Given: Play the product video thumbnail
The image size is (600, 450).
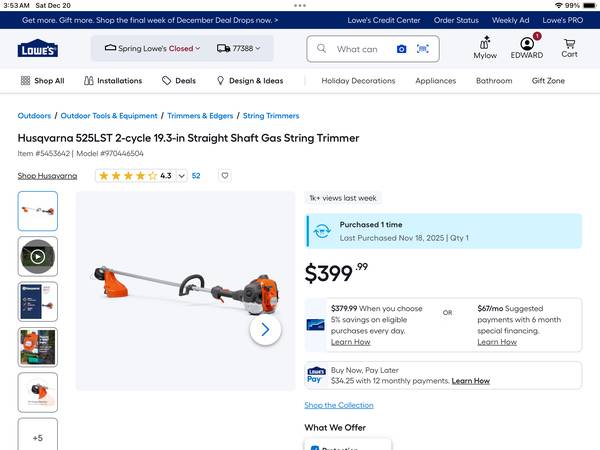Looking at the screenshot, I should [x=38, y=256].
